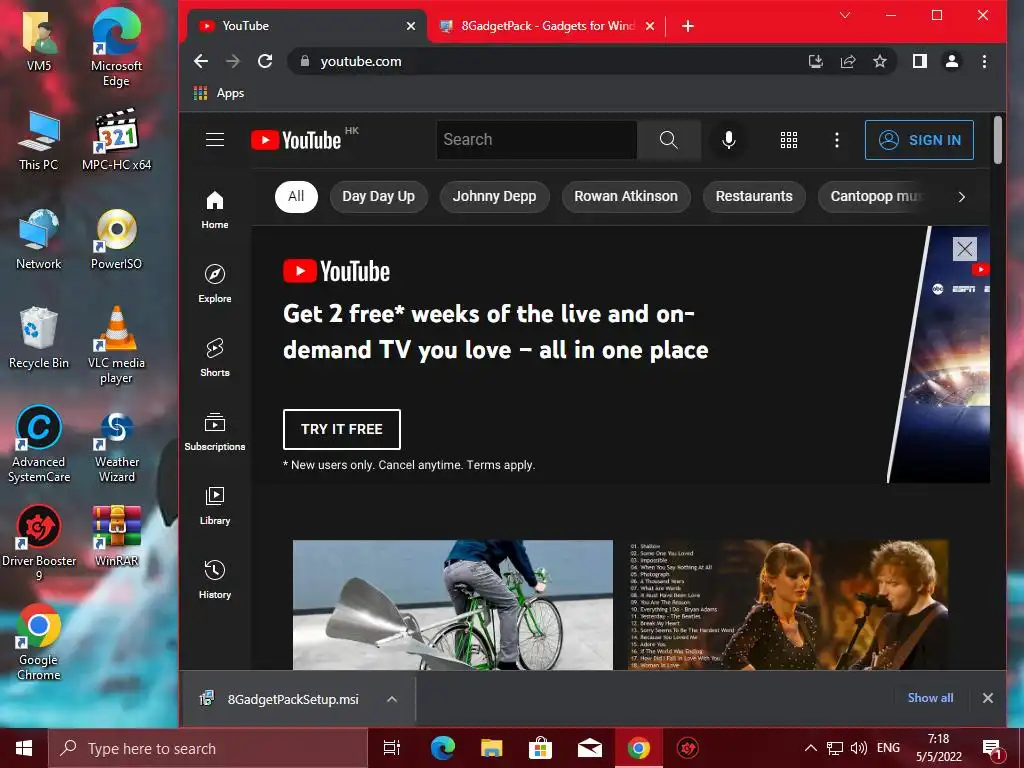Go to Home in the sidebar
The image size is (1024, 768).
tap(215, 210)
